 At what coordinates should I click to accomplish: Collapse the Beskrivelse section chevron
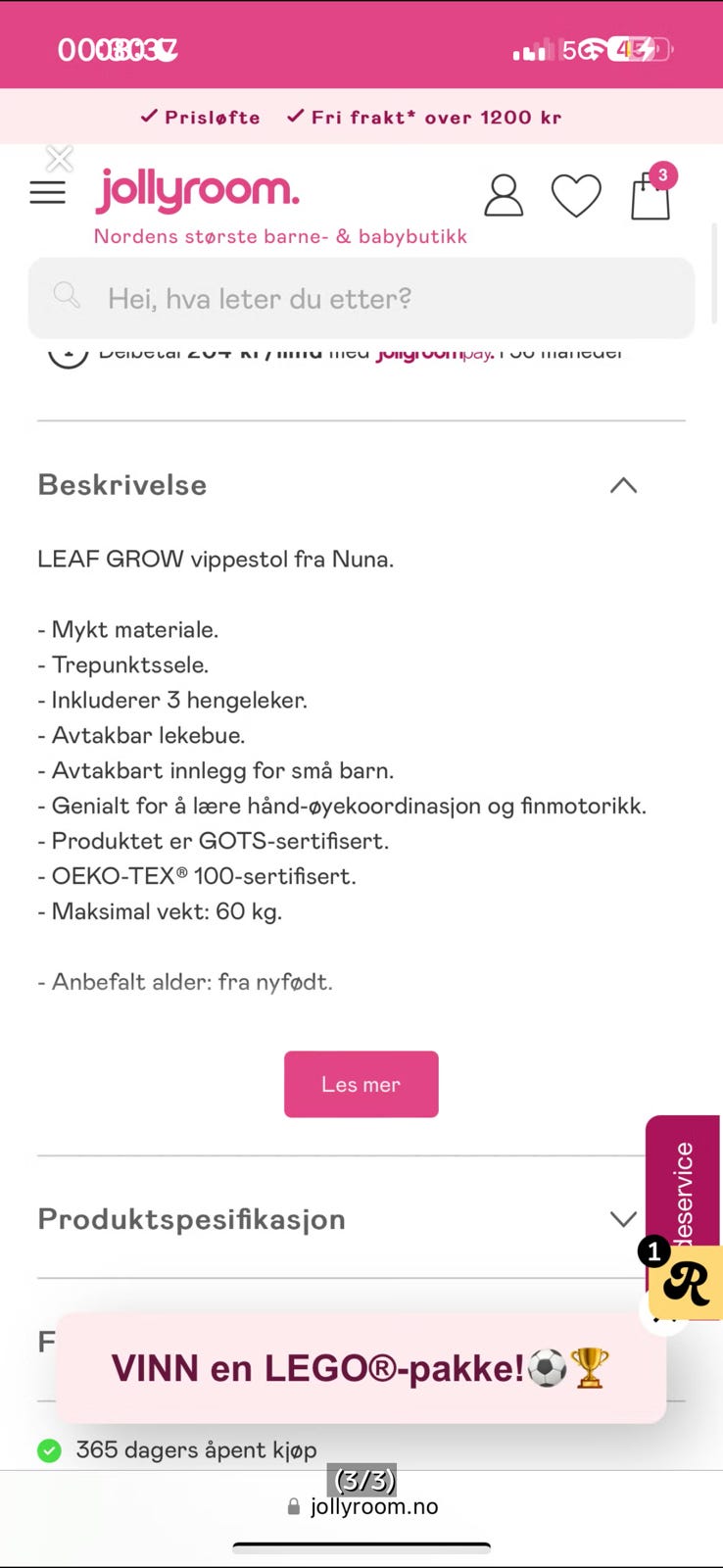click(x=623, y=485)
